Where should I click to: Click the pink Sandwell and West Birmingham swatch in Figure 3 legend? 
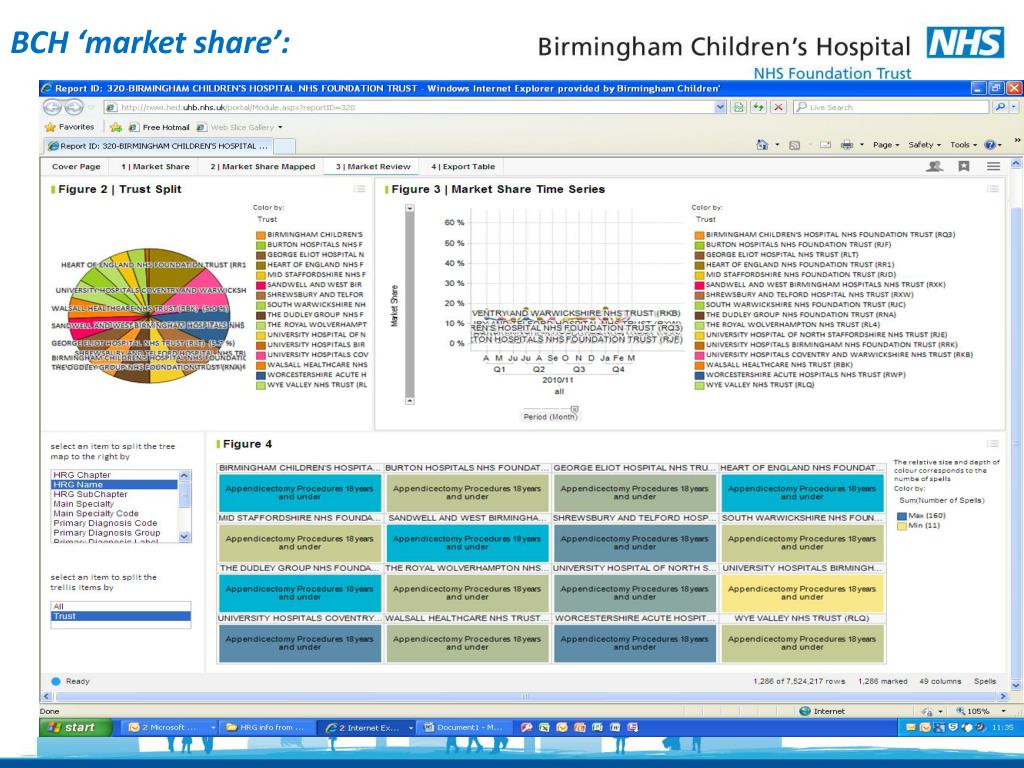click(699, 285)
